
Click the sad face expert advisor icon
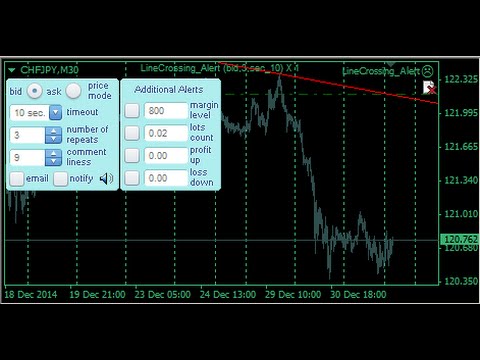pyautogui.click(x=427, y=71)
